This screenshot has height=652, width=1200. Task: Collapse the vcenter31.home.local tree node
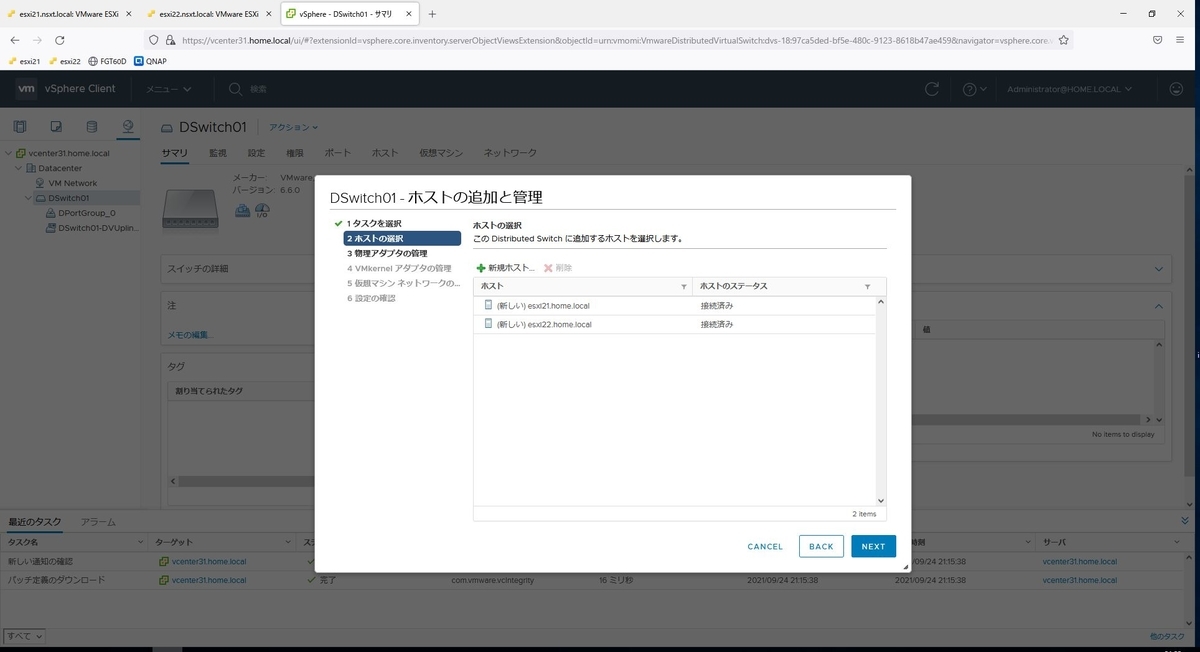[9, 154]
